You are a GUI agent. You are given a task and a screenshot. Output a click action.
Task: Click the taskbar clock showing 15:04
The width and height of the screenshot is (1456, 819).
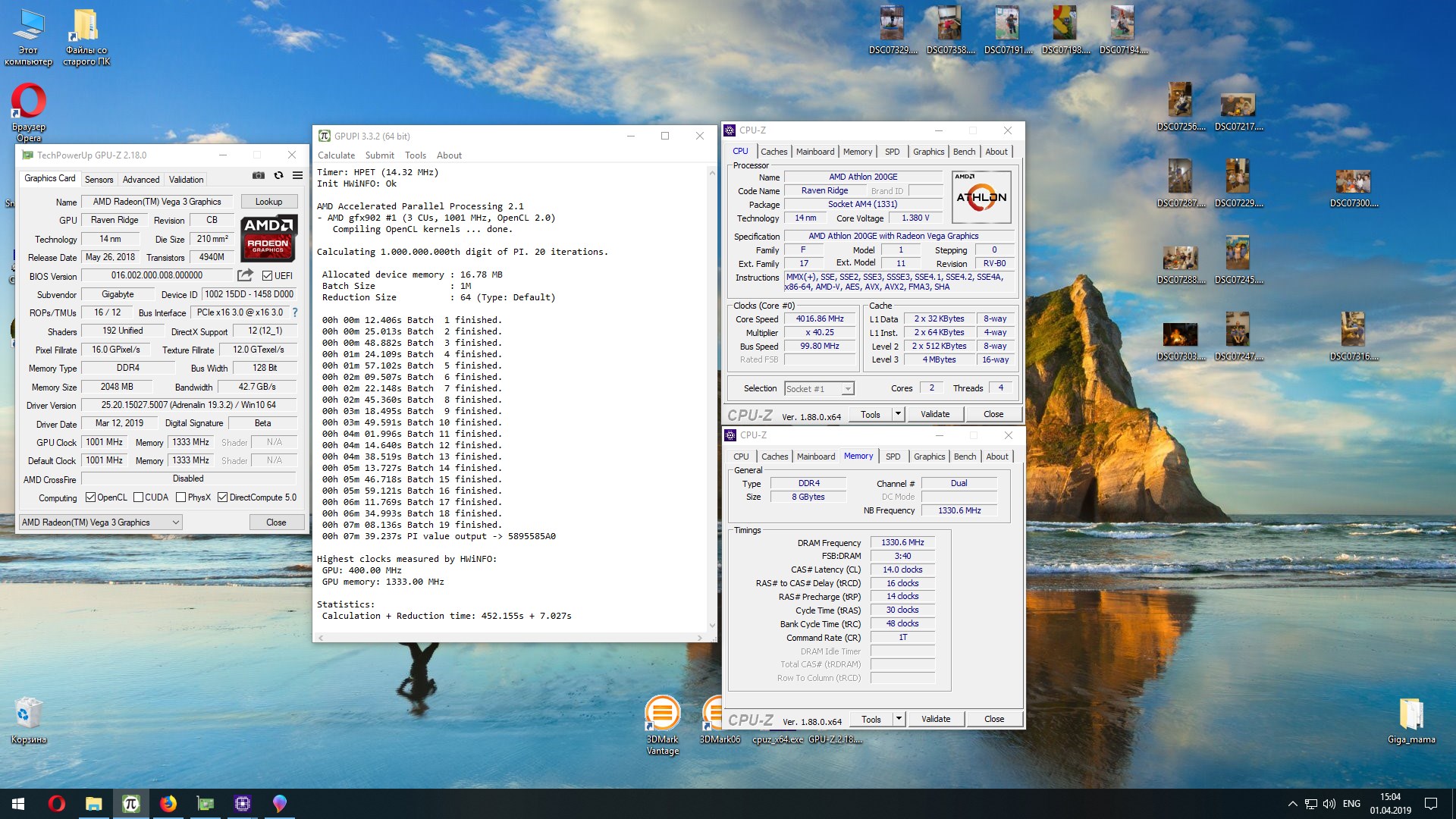(x=1390, y=804)
